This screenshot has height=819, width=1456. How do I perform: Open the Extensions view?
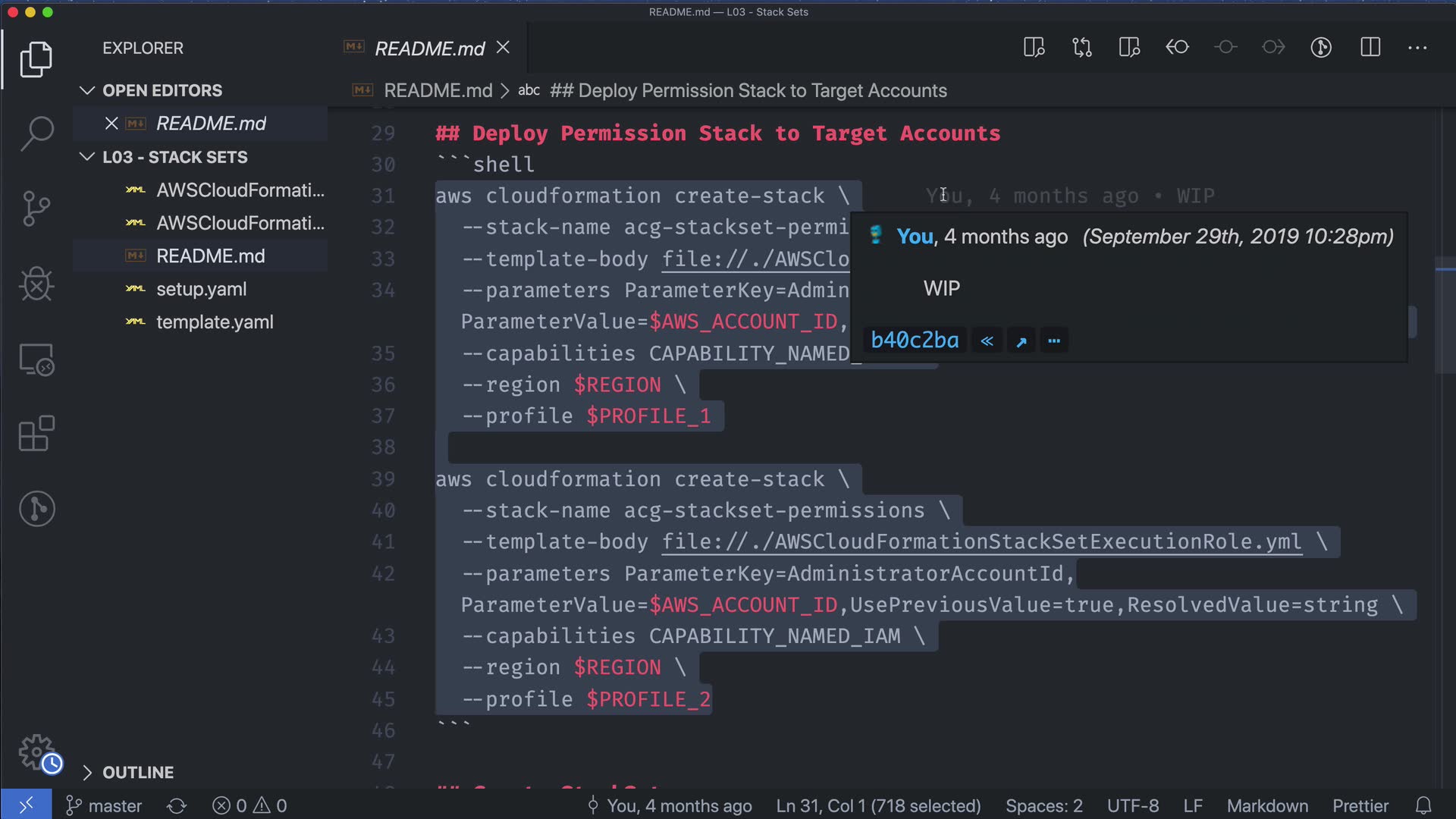36,434
